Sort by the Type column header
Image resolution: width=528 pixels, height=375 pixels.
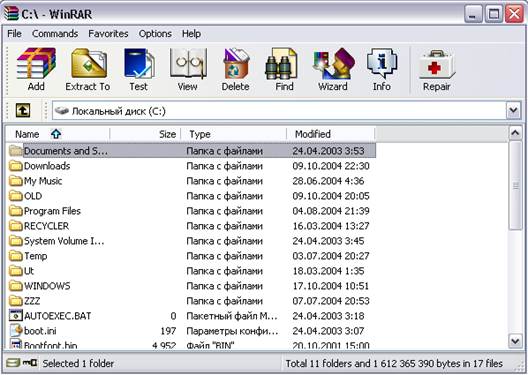234,134
